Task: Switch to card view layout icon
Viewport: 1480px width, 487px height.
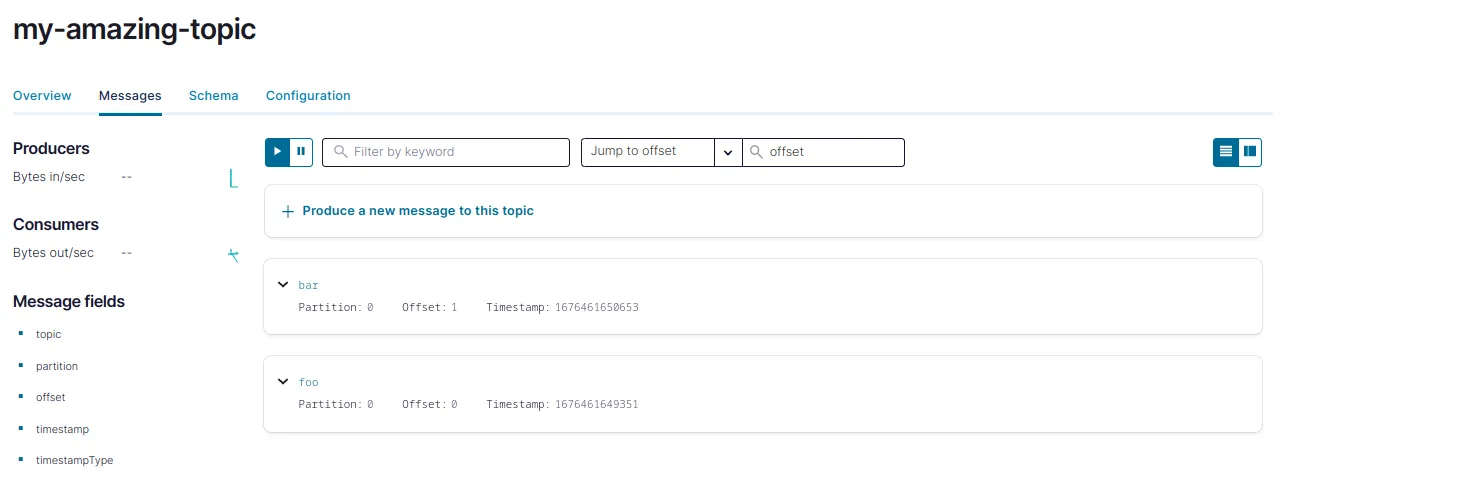Action: [x=1249, y=152]
